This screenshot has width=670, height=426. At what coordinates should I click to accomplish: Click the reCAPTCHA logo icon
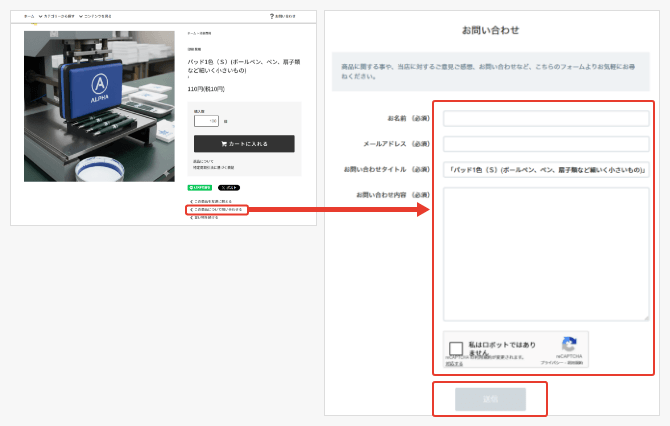pyautogui.click(x=569, y=343)
